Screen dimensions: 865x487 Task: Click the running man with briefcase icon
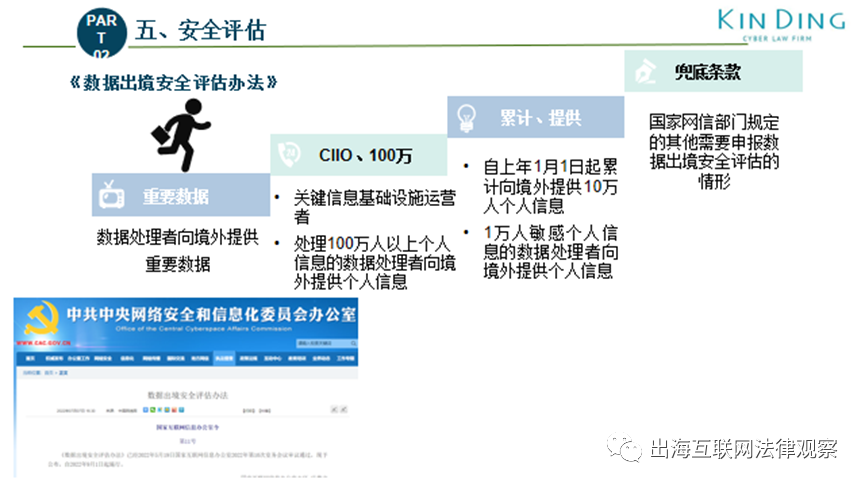coord(180,135)
